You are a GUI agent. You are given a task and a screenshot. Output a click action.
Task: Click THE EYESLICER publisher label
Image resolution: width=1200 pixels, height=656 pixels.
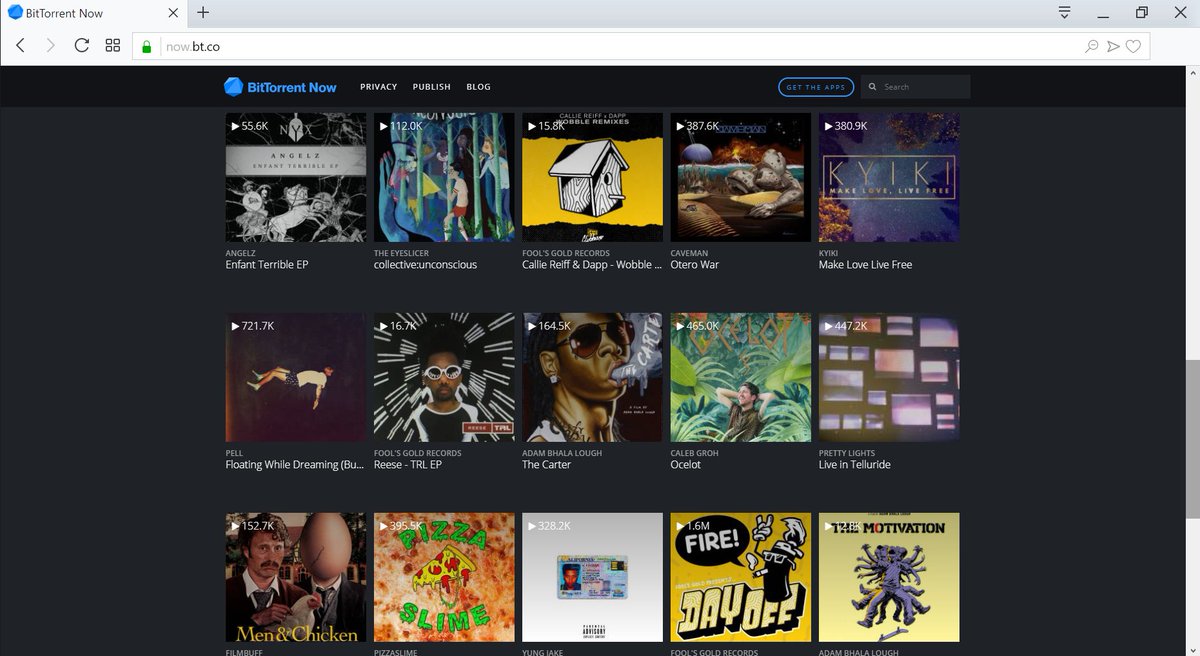point(402,253)
